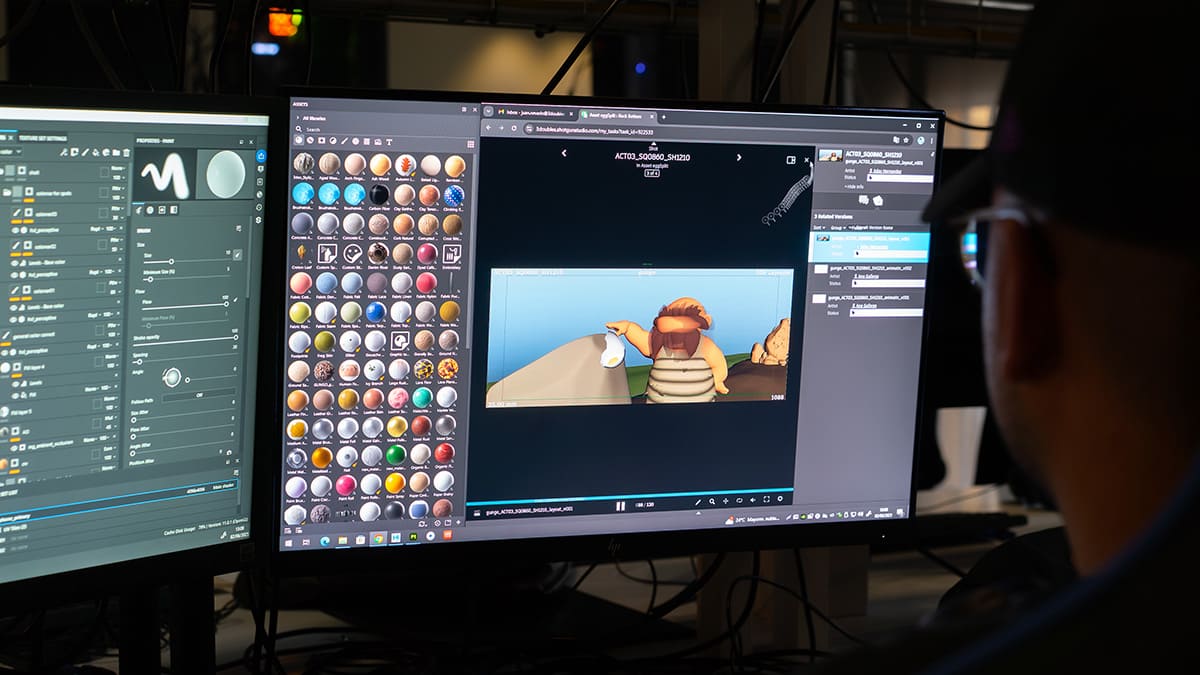Open the versions icon beside notes icon

coord(878,201)
